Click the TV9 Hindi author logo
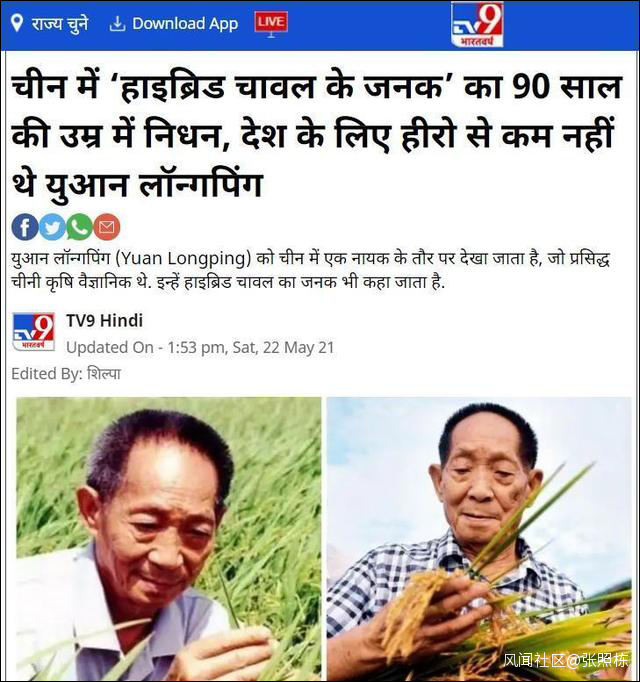 pyautogui.click(x=34, y=332)
